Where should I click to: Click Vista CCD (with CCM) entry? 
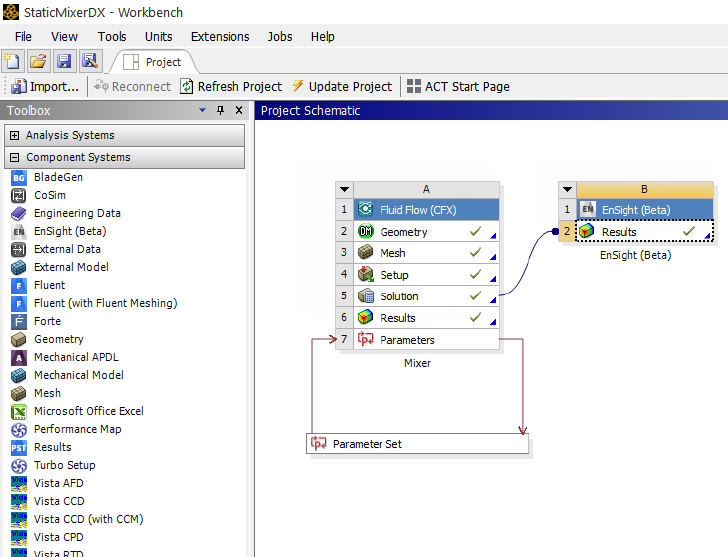pos(89,519)
